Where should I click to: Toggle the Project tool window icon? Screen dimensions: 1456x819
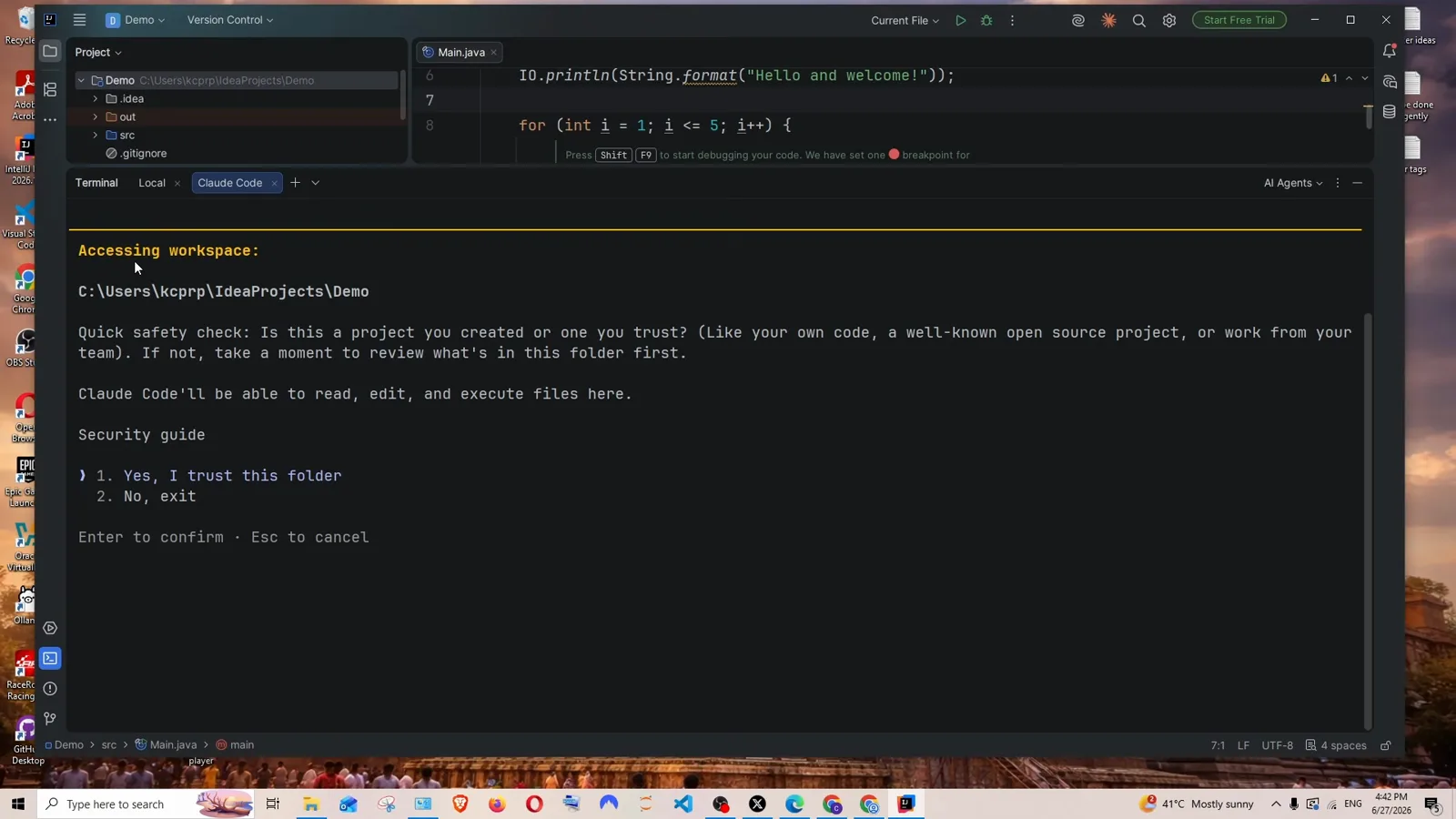(x=50, y=51)
